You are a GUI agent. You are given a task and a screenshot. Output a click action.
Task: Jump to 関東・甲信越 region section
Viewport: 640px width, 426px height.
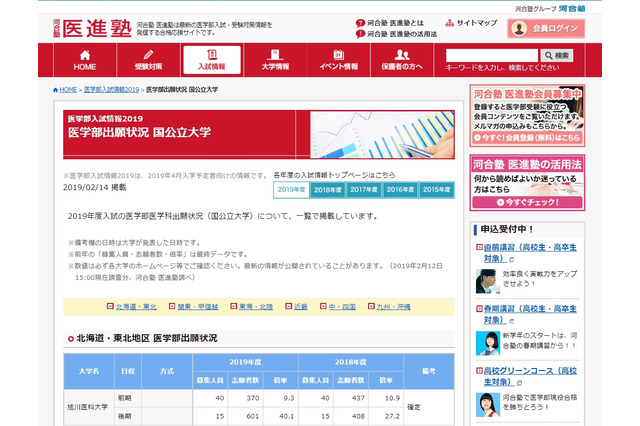(198, 306)
